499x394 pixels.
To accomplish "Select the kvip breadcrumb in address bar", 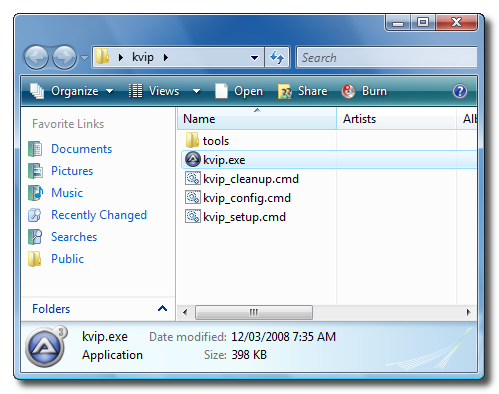I will coord(143,57).
